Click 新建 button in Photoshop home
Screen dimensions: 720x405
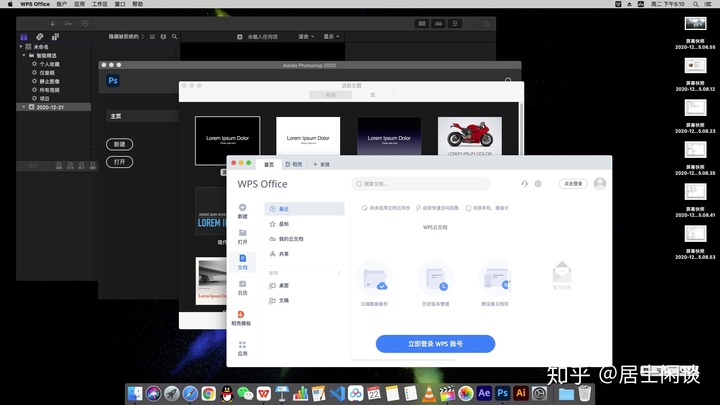119,144
